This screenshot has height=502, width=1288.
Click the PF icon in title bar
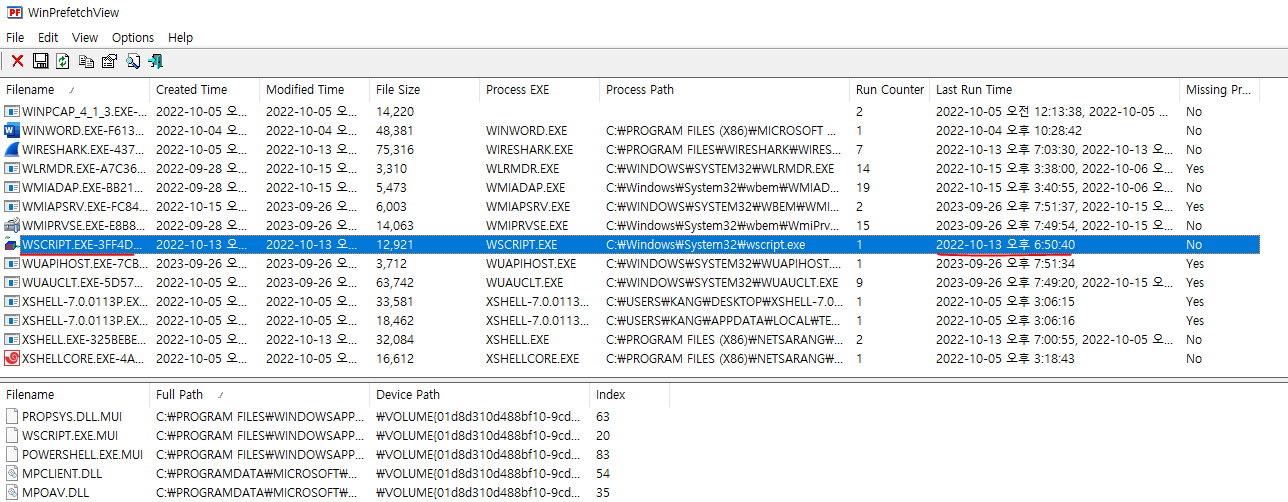[x=13, y=13]
